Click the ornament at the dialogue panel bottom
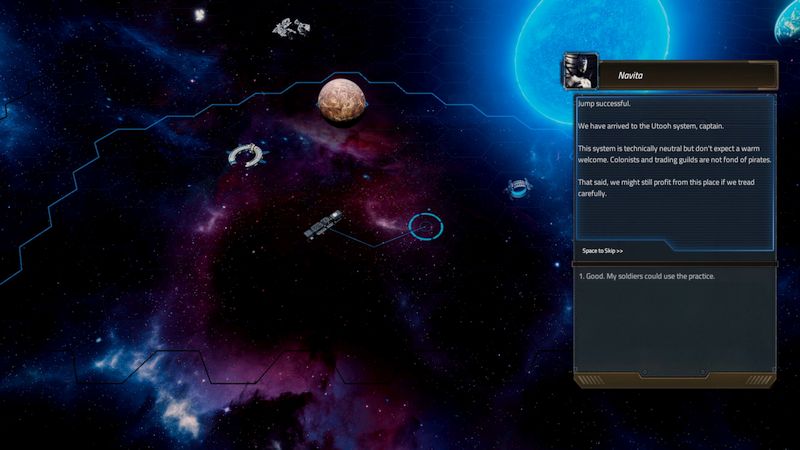Viewport: 800px width, 450px height. coord(675,381)
